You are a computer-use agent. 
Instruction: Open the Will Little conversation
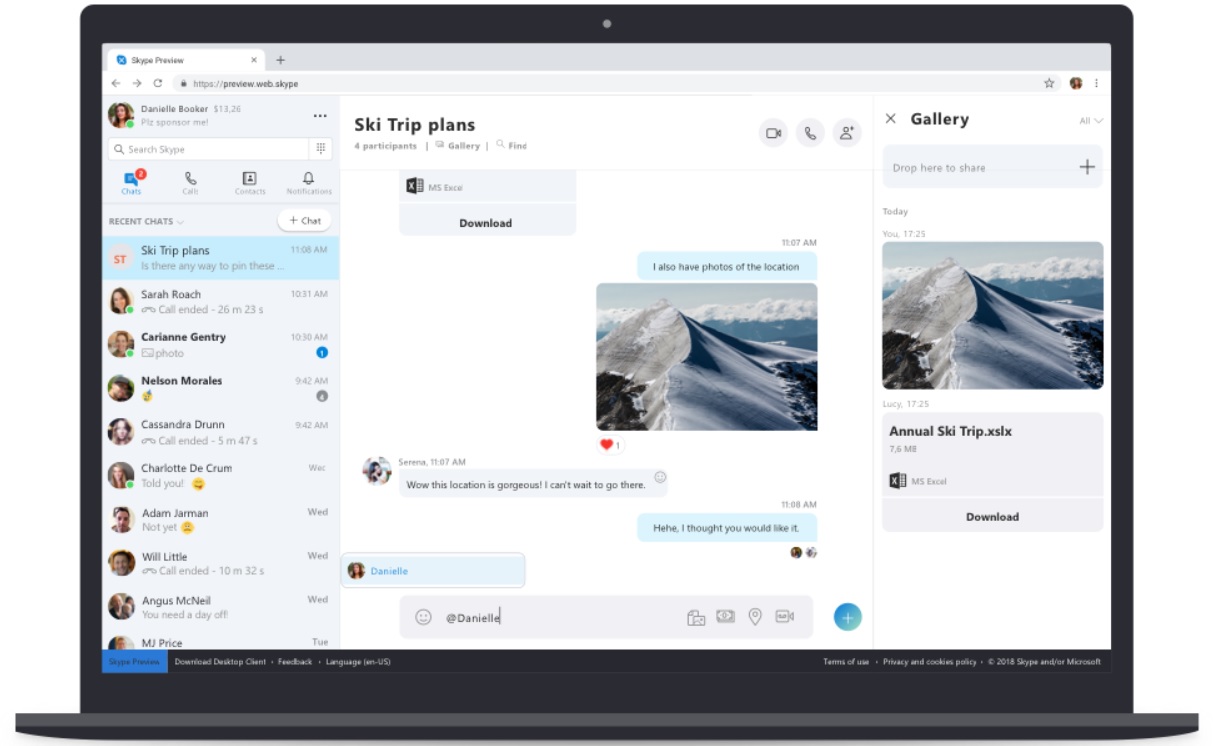pyautogui.click(x=220, y=563)
